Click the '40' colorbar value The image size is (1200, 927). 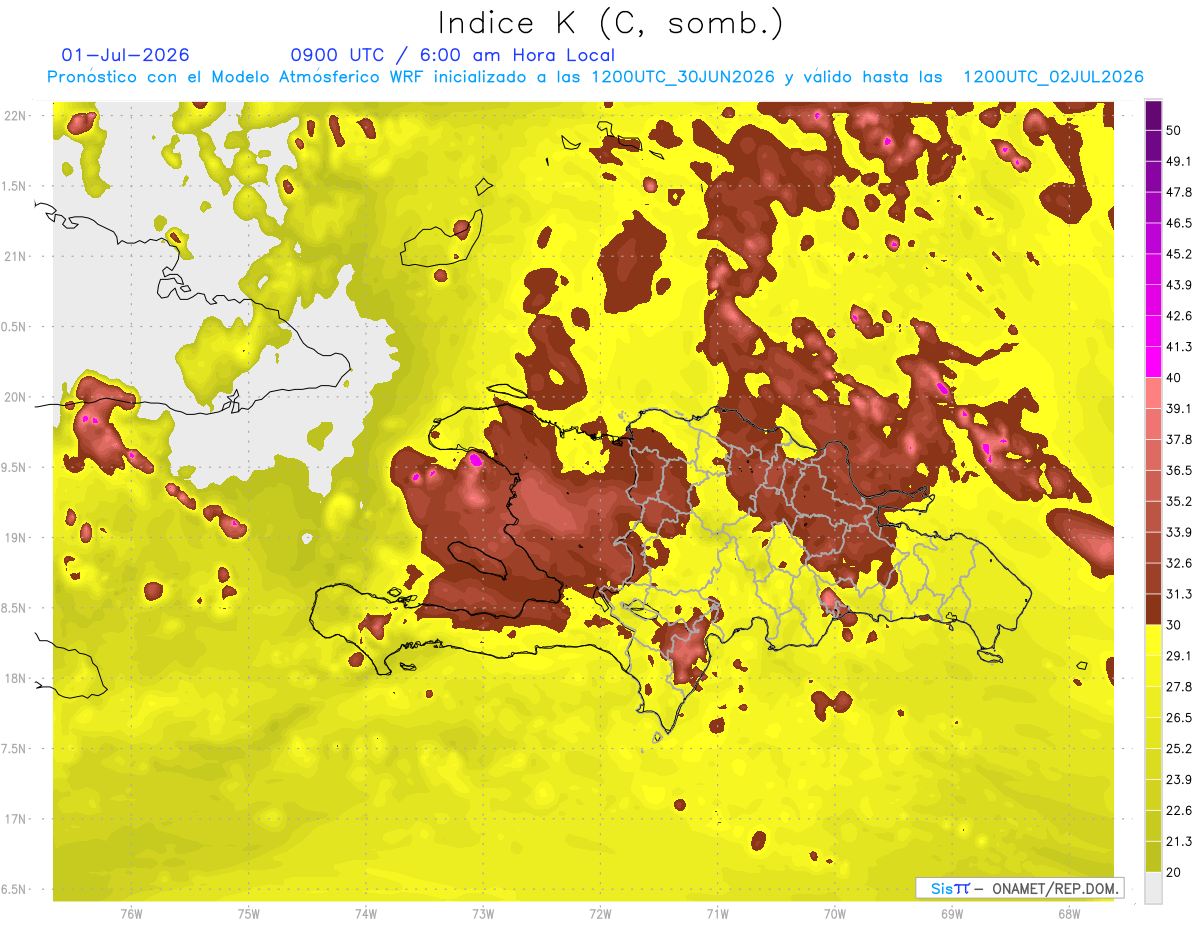pyautogui.click(x=1173, y=378)
